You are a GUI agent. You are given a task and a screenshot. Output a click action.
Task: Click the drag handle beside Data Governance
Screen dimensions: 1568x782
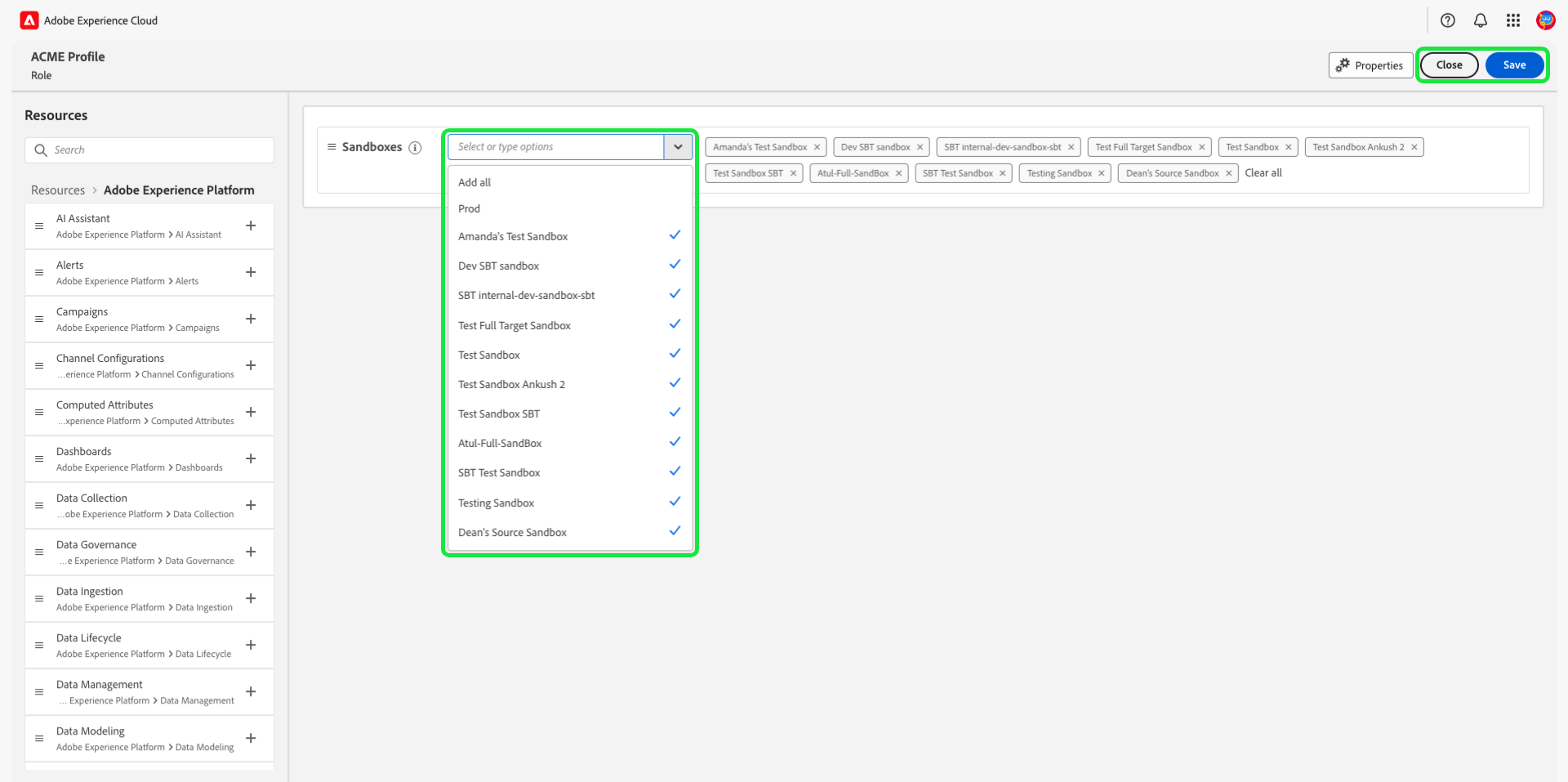[39, 552]
